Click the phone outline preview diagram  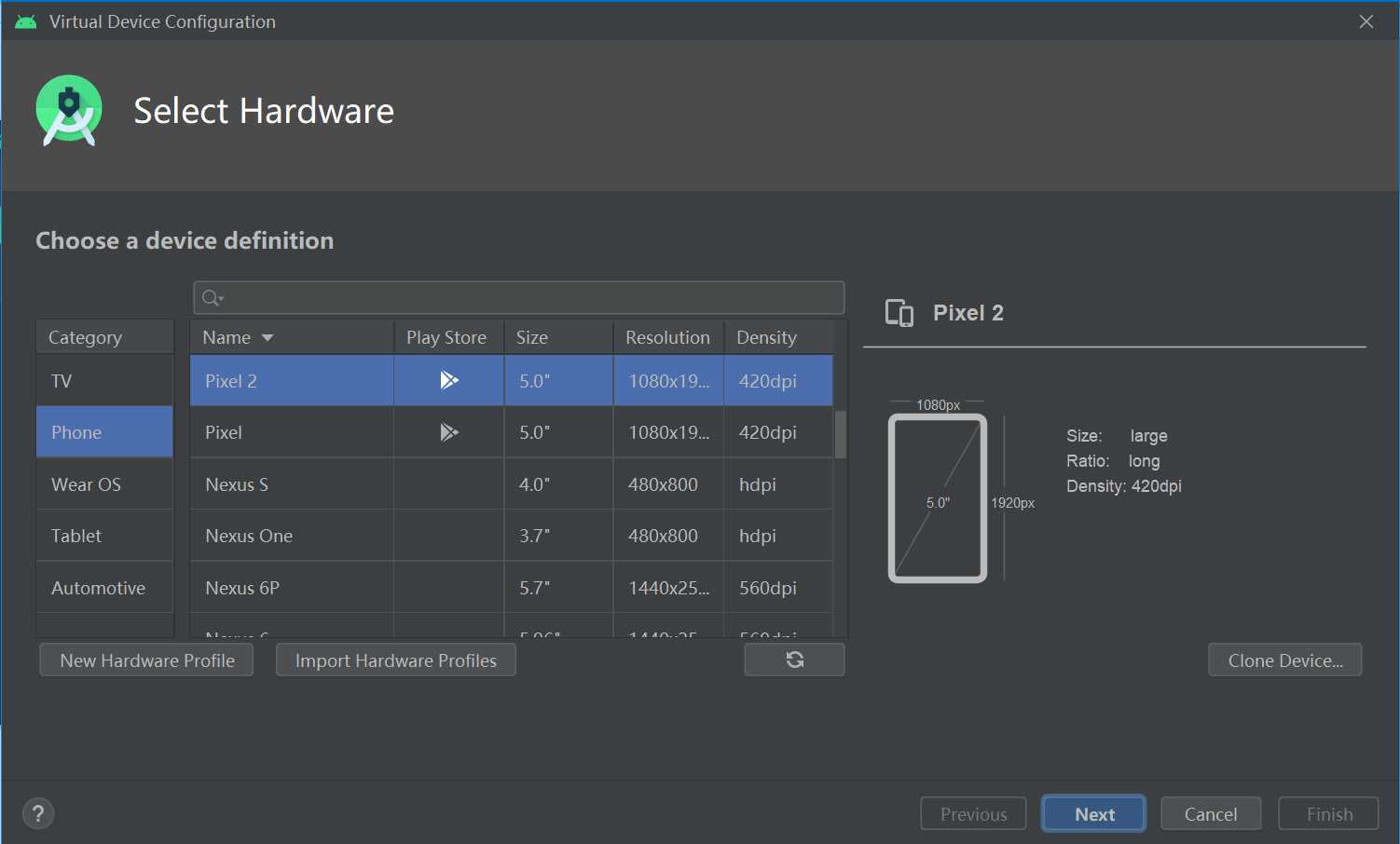pos(938,498)
